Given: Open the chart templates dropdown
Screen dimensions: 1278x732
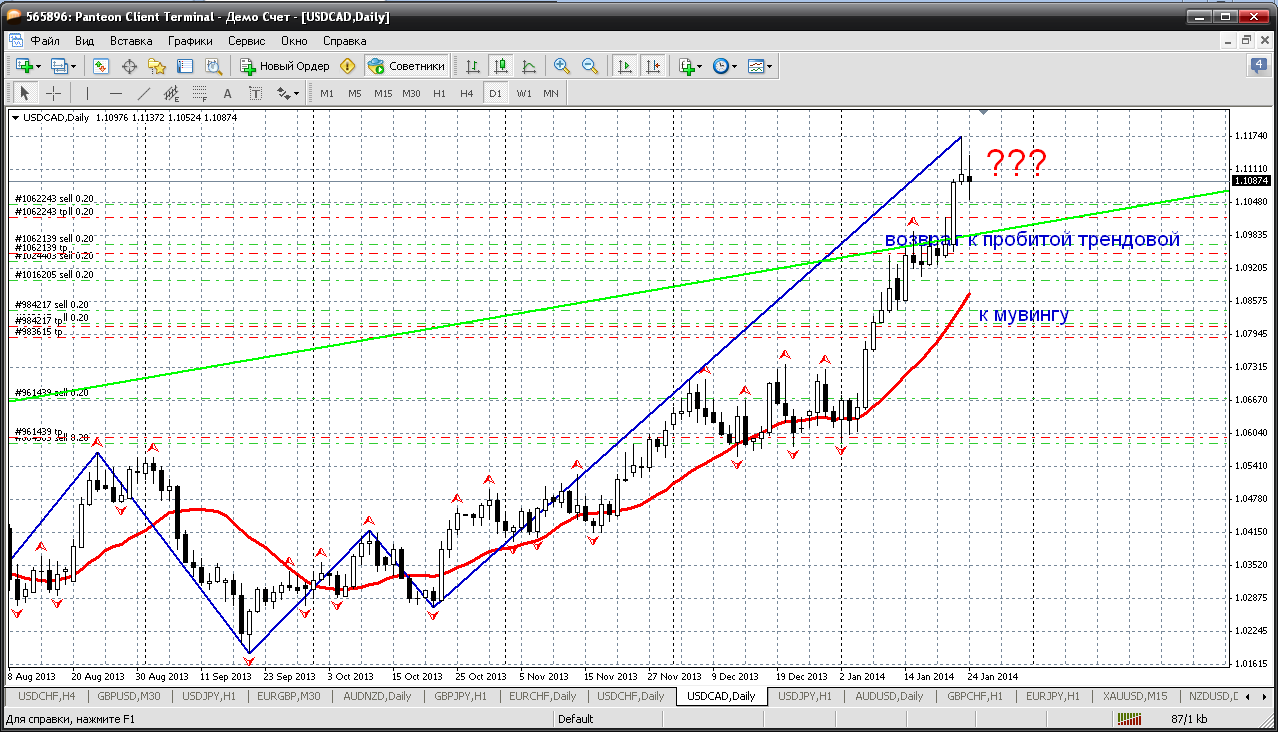Looking at the screenshot, I should 760,66.
